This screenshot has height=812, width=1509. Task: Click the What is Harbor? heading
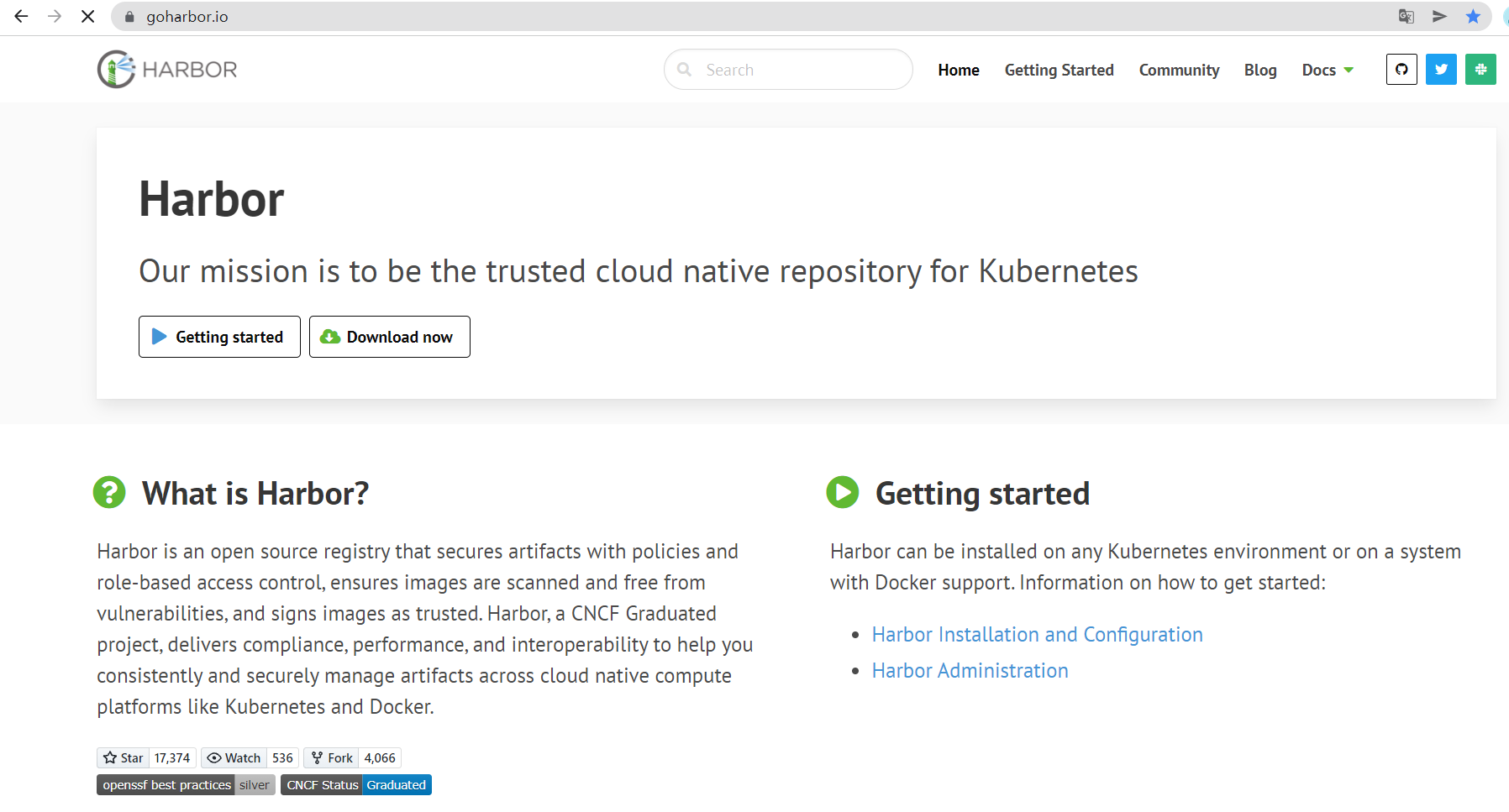(x=255, y=494)
